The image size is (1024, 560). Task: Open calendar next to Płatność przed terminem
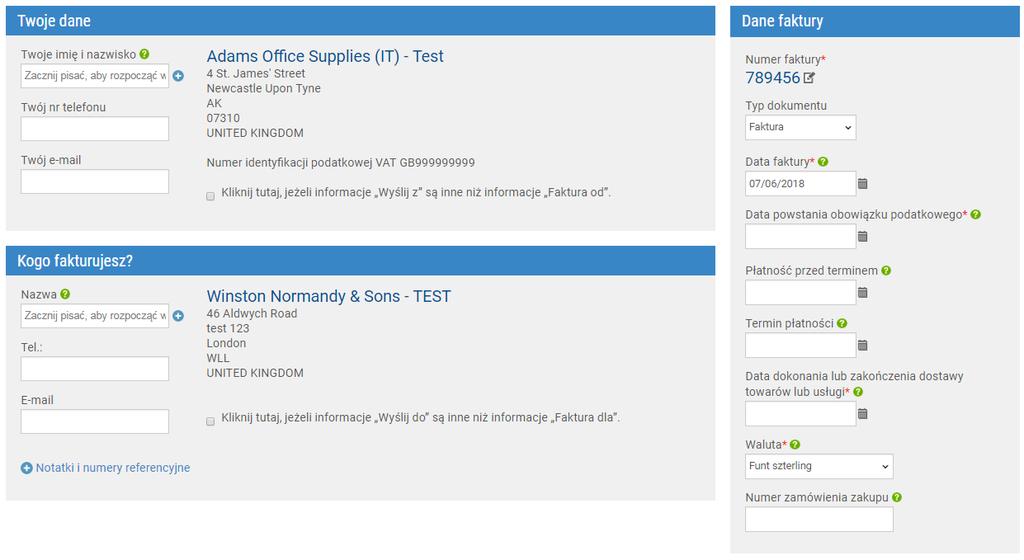(863, 292)
